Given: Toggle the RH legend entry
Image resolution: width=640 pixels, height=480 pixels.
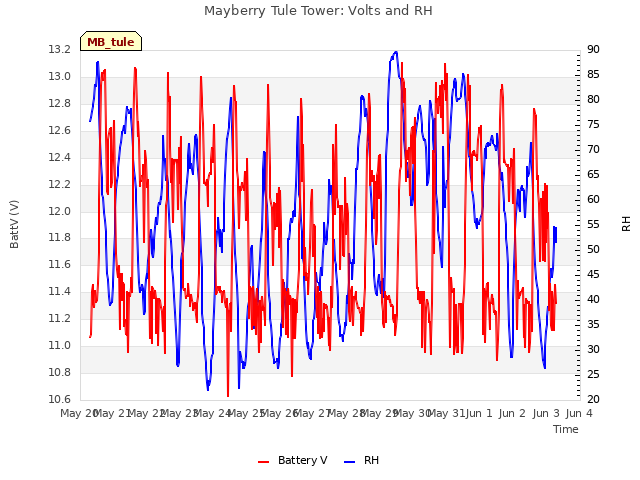Looking at the screenshot, I should click(x=362, y=460).
